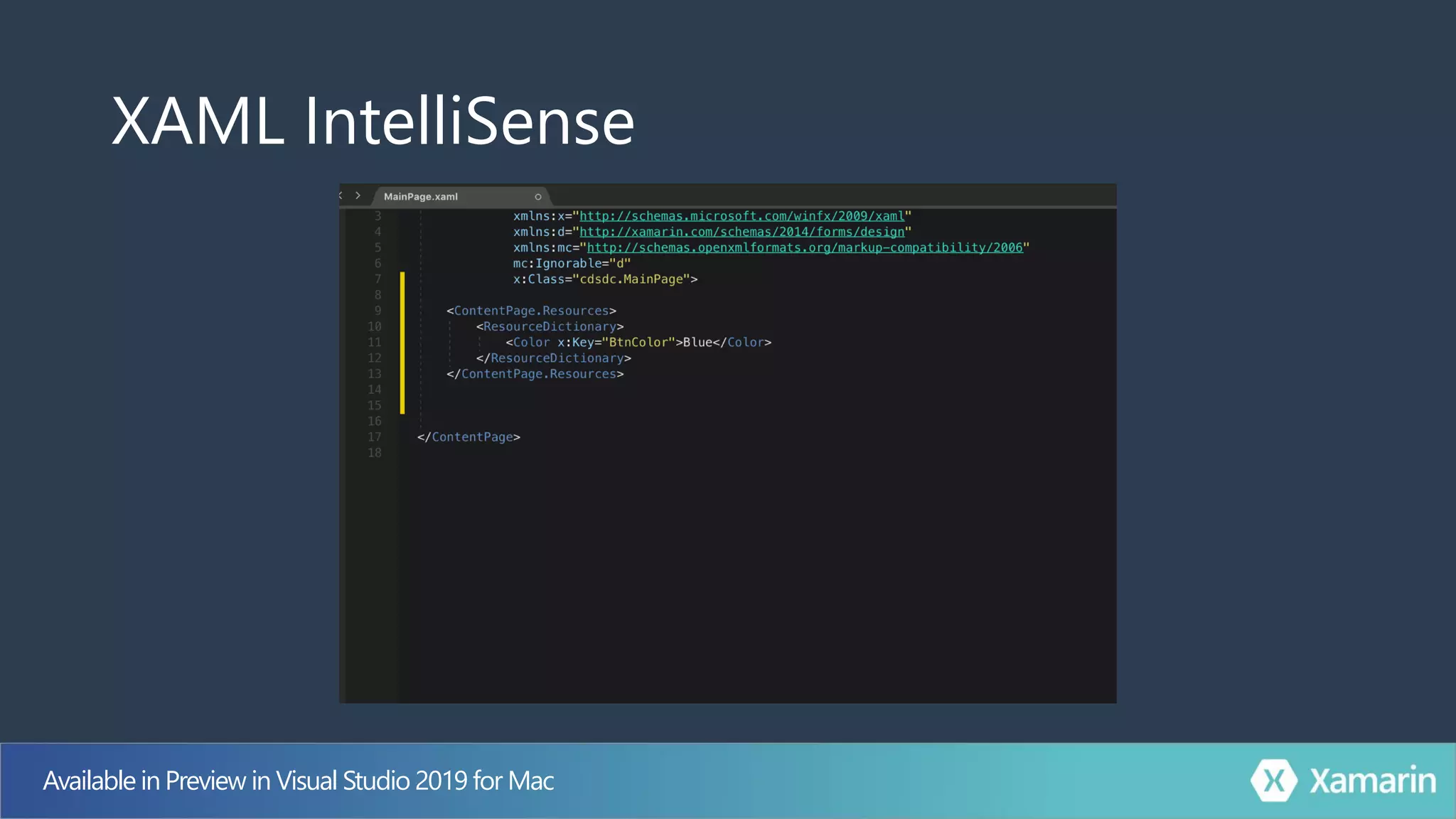1456x819 pixels.
Task: Open the xamarin.com forms design schema link
Action: (x=742, y=232)
